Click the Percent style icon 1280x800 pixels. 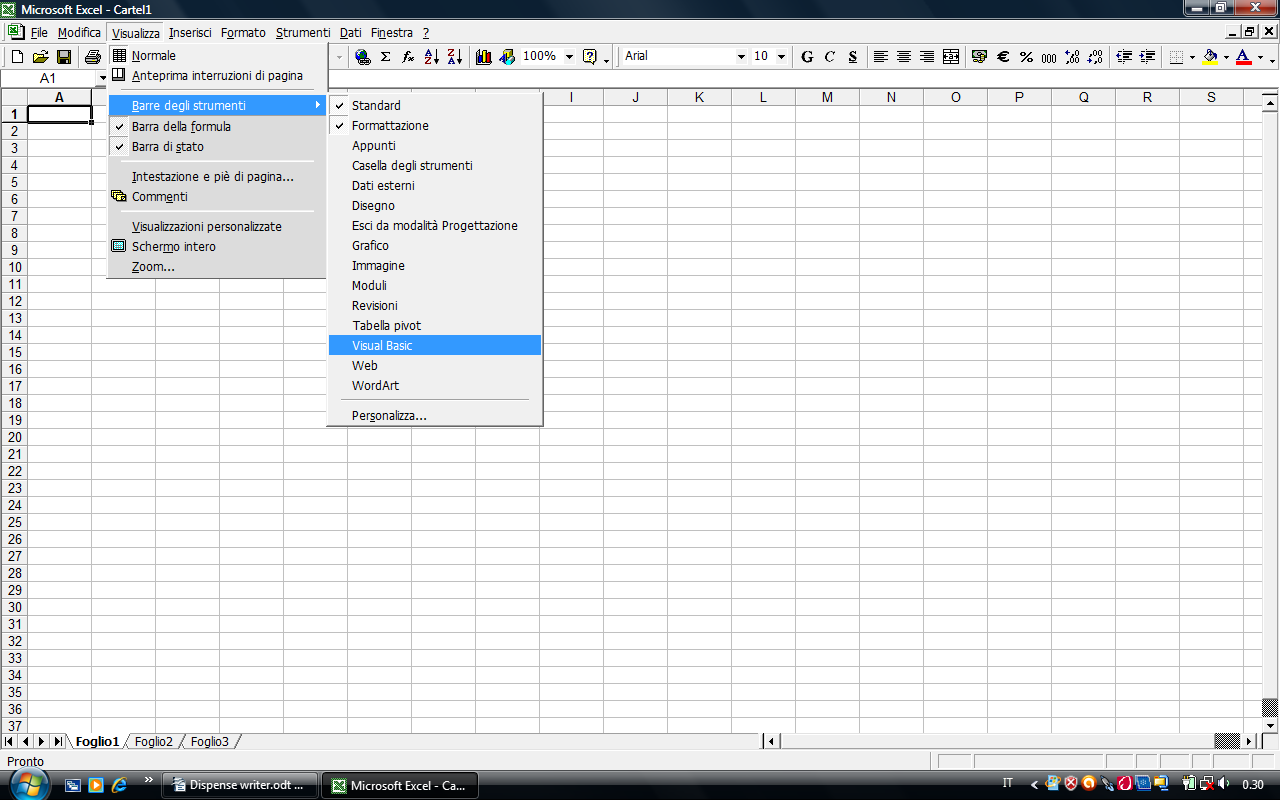[1026, 57]
